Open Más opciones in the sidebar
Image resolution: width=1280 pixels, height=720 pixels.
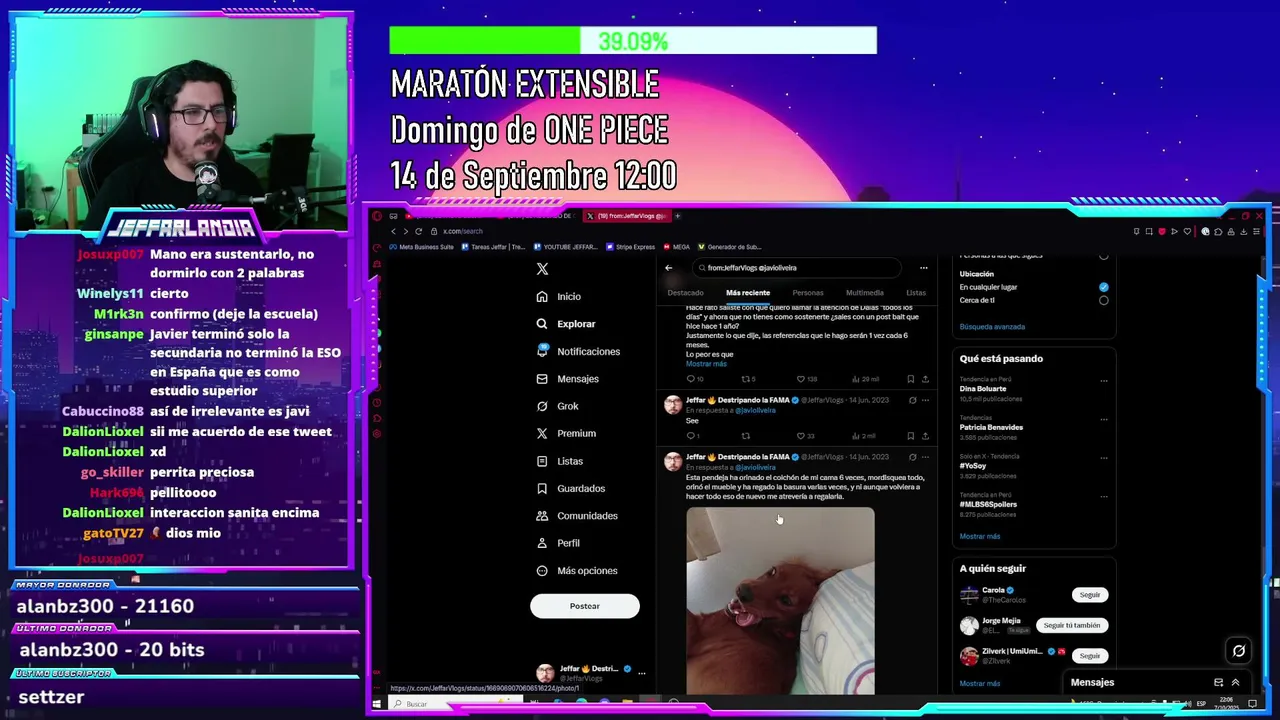pos(577,571)
